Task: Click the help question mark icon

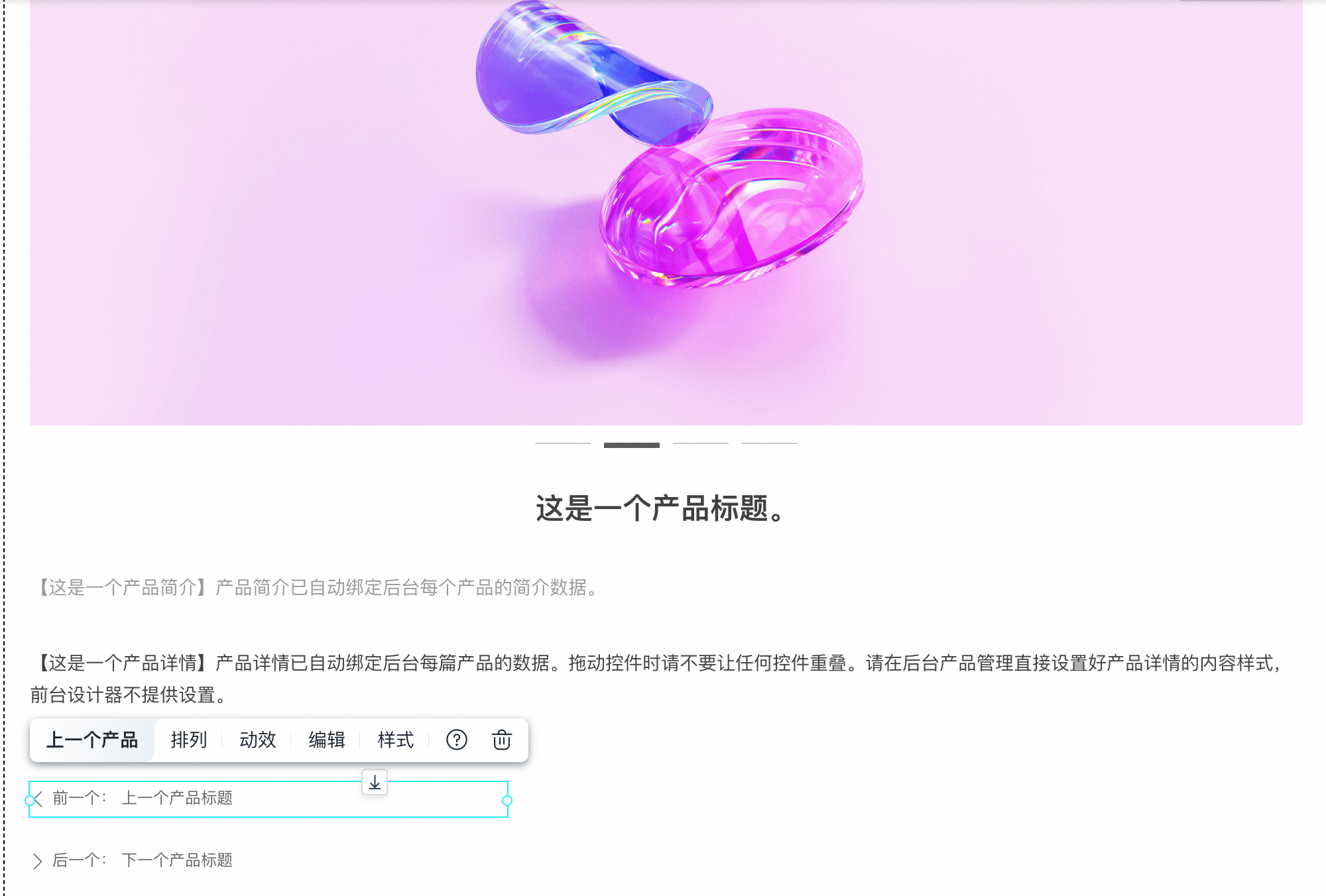Action: 457,740
